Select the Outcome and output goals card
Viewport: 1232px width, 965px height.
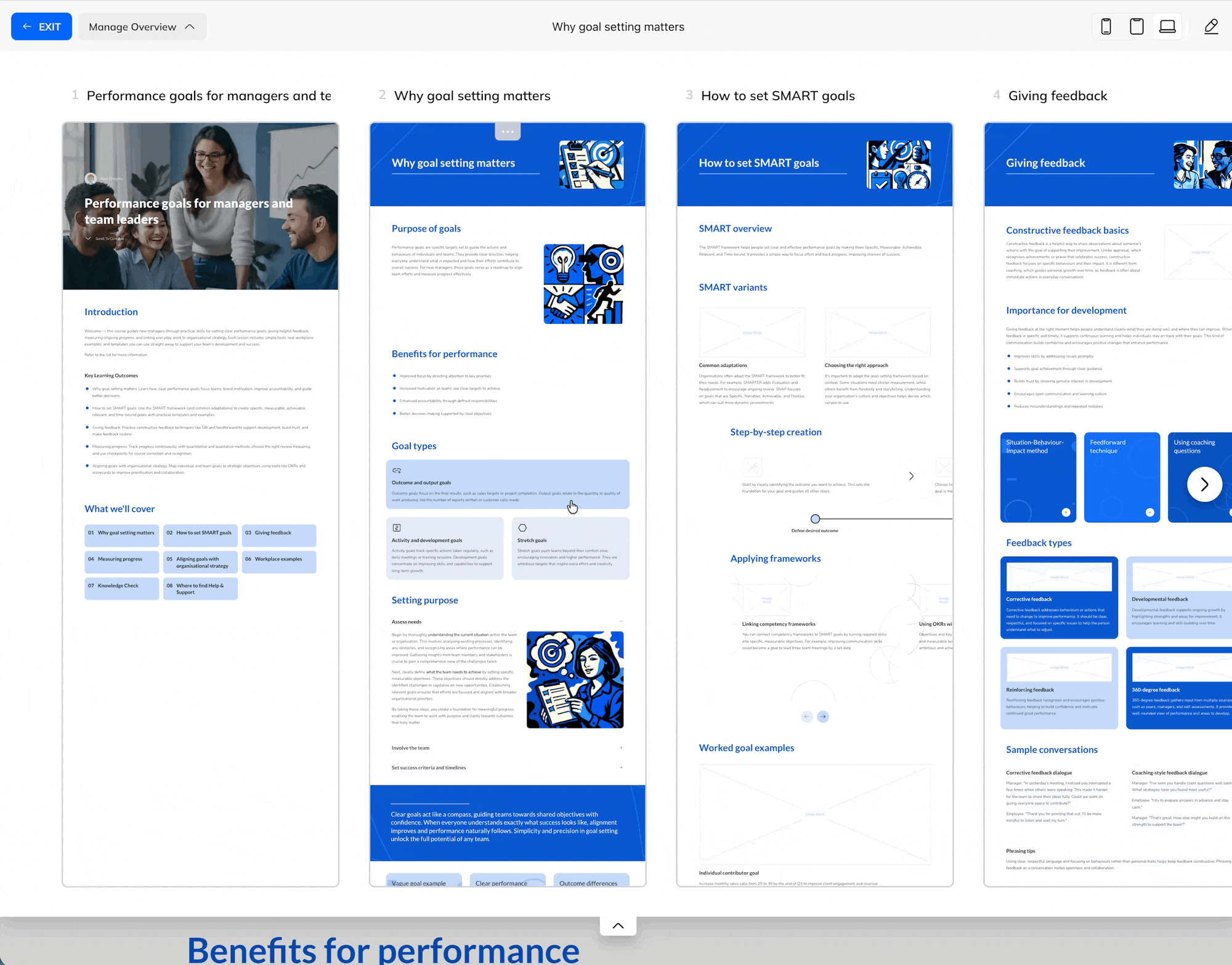pyautogui.click(x=507, y=484)
